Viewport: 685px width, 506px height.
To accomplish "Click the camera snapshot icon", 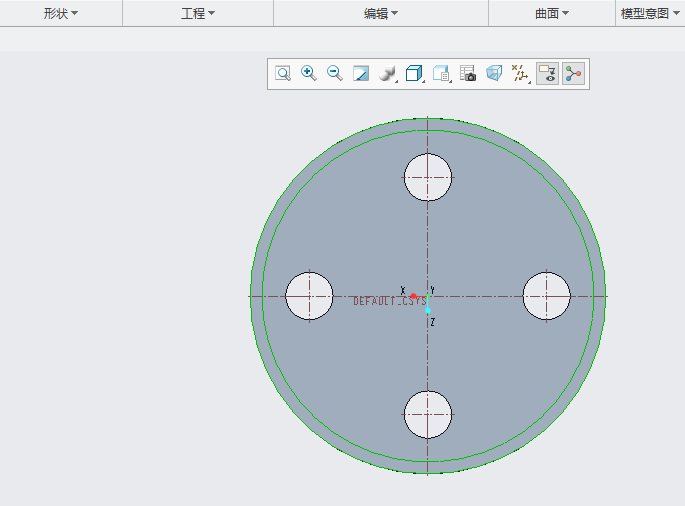I will tap(467, 73).
